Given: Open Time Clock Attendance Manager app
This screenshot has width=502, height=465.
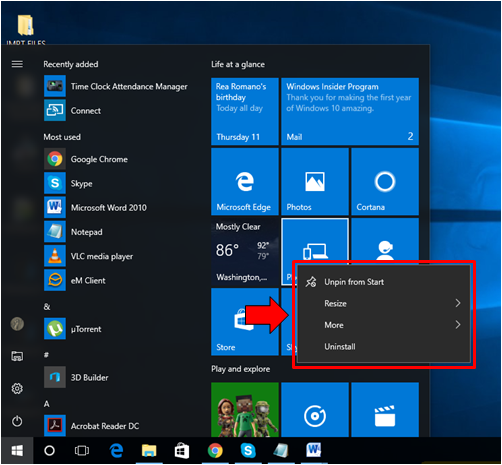Looking at the screenshot, I should click(x=116, y=86).
